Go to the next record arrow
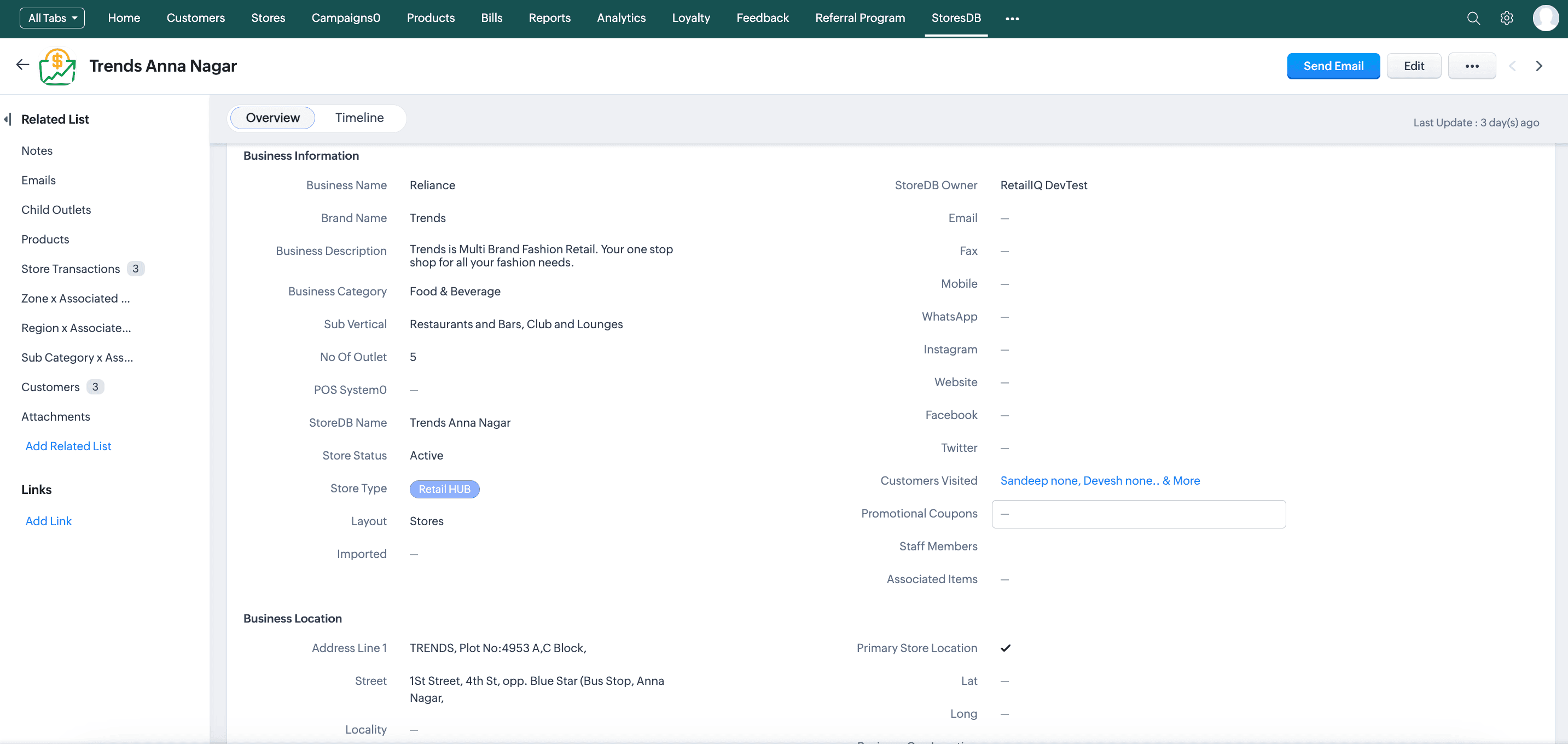The image size is (1568, 744). pyautogui.click(x=1539, y=66)
